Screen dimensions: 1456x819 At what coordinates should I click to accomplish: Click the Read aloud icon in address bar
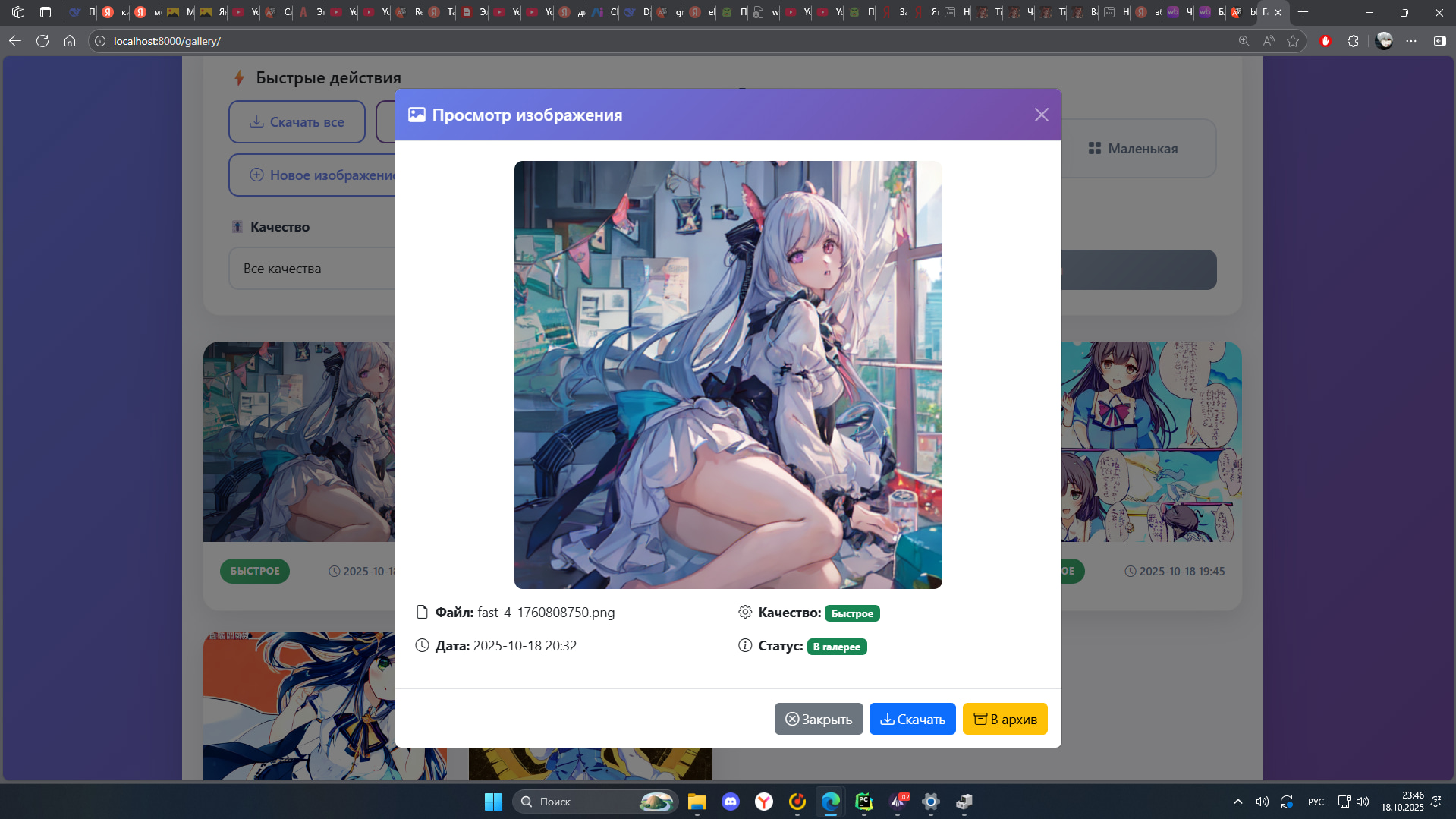coord(1269,41)
